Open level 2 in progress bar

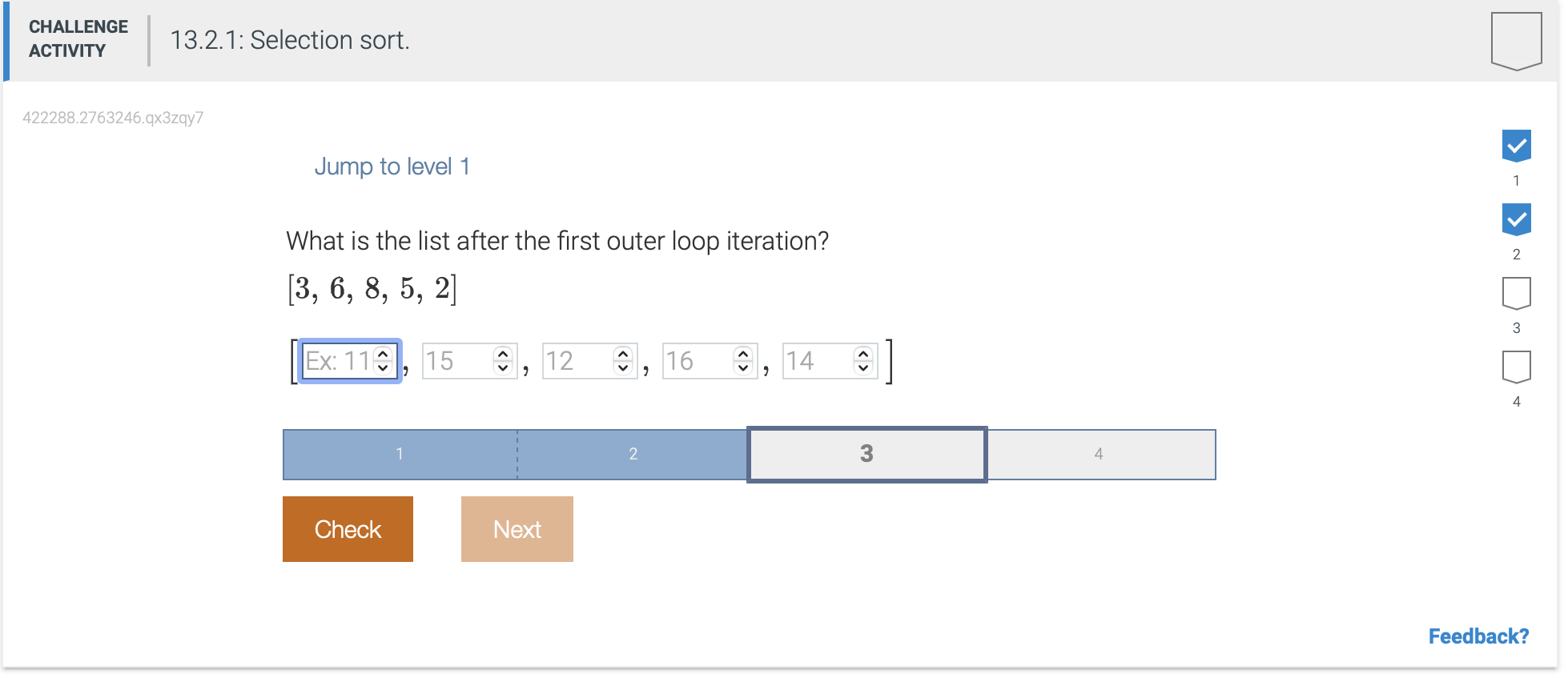(633, 454)
